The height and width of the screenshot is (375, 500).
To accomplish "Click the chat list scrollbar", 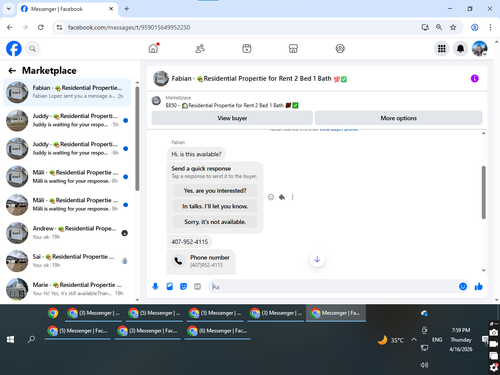I will 137,138.
